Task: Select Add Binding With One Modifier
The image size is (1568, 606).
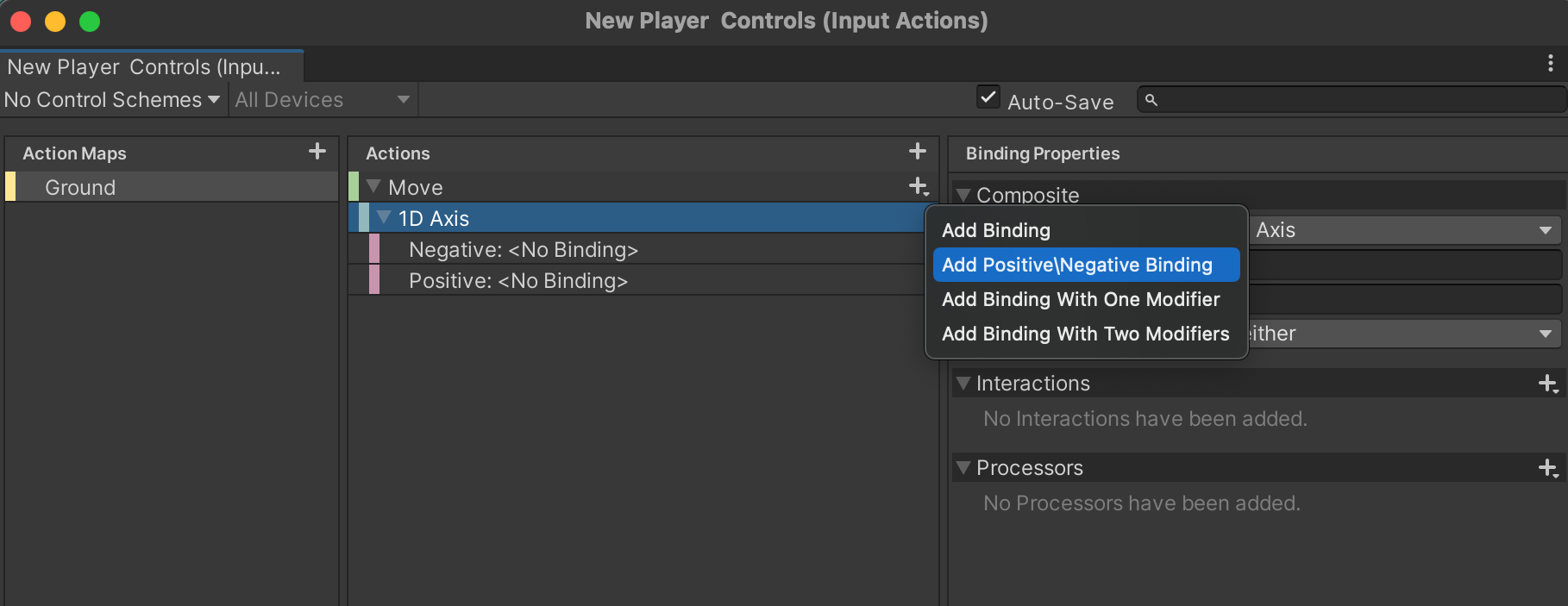Action: pos(1081,299)
